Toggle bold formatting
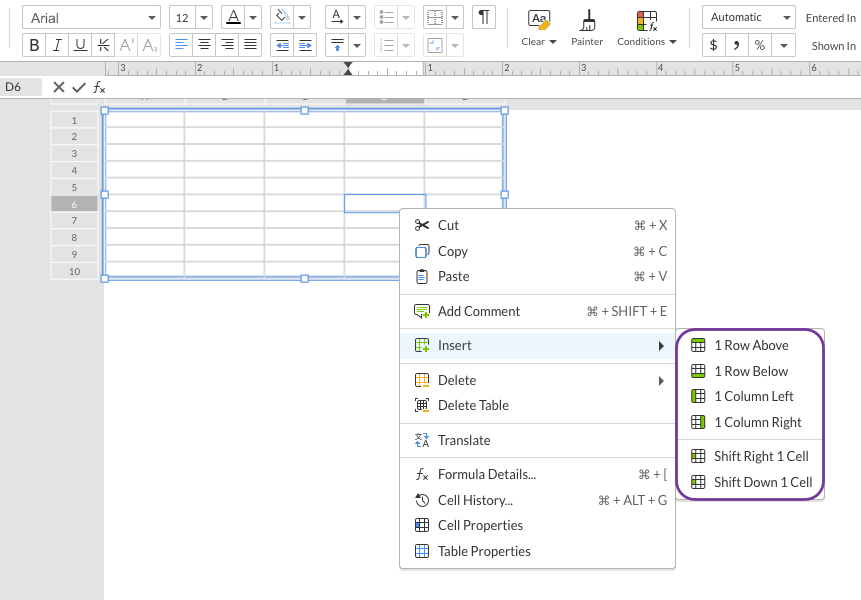This screenshot has height=600, width=861. 34,45
